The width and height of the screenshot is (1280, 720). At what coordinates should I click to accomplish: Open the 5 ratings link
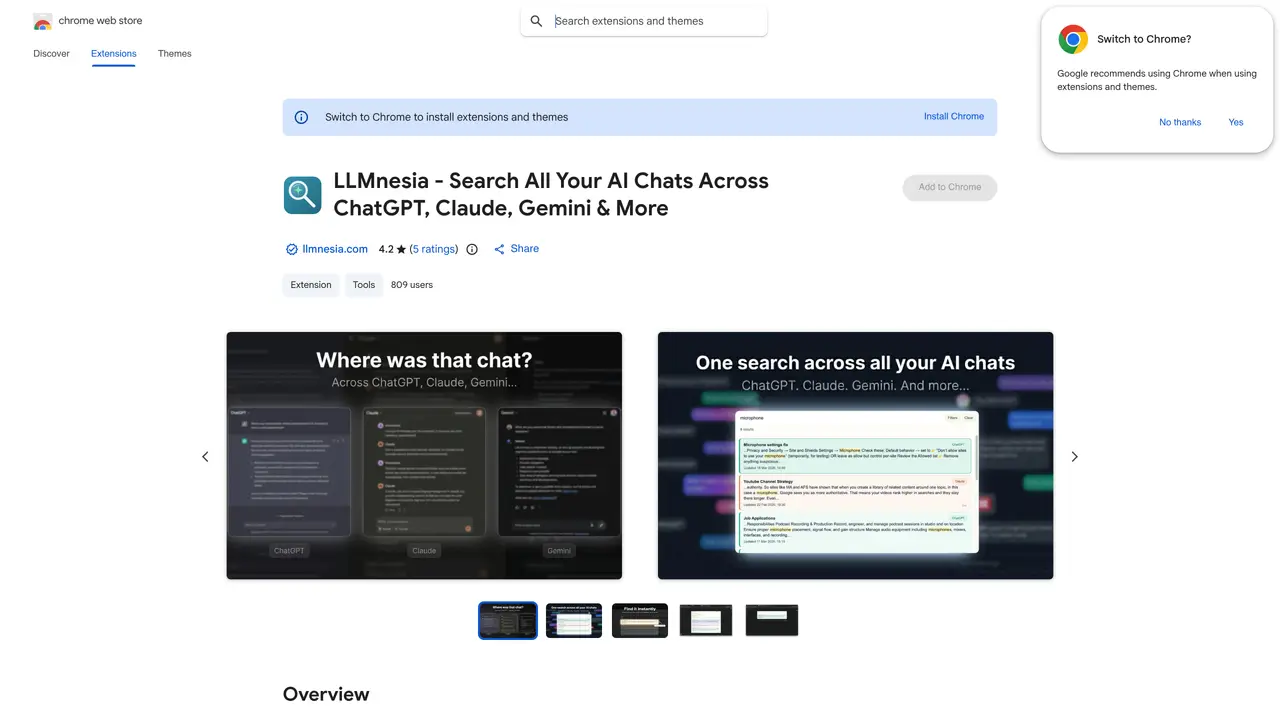[434, 249]
